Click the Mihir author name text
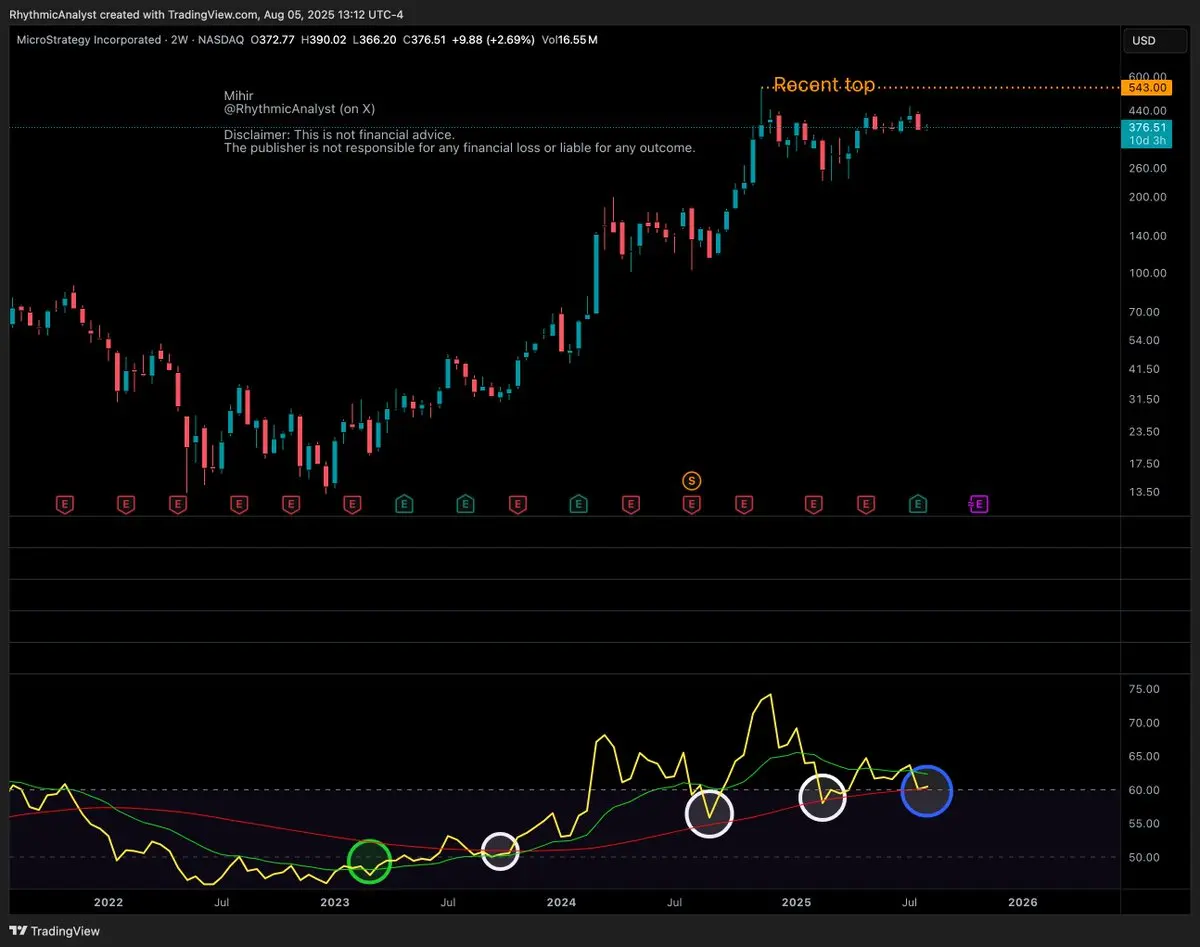Image resolution: width=1200 pixels, height=947 pixels. (x=238, y=95)
